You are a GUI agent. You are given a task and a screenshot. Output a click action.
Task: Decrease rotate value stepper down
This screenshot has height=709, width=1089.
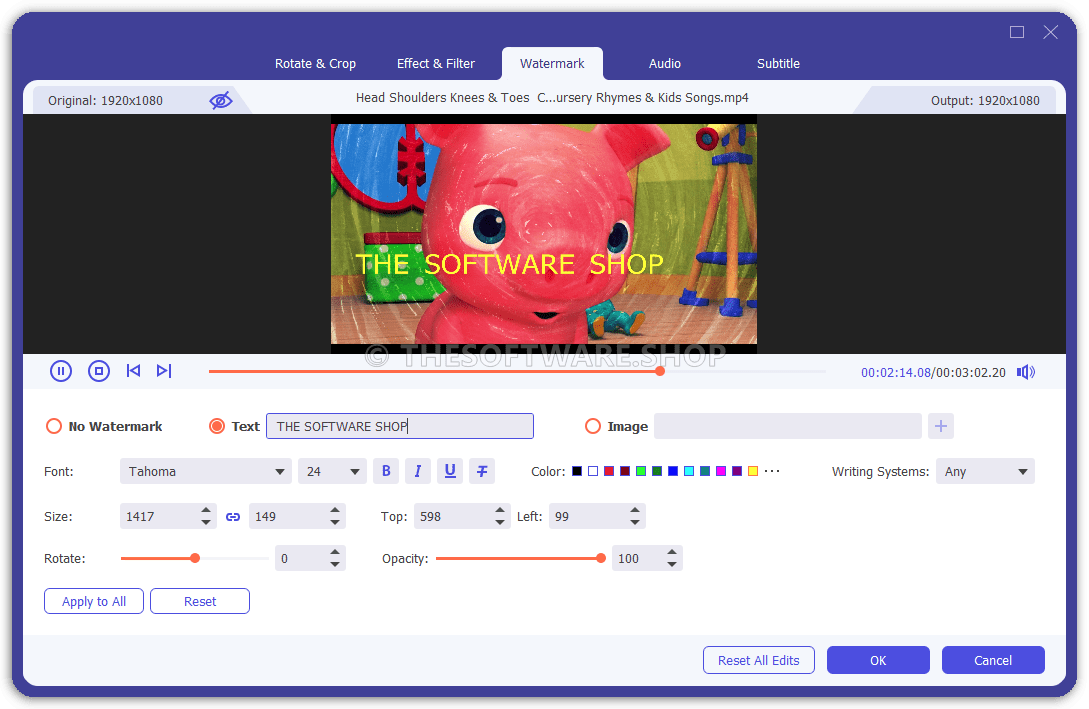pyautogui.click(x=335, y=564)
